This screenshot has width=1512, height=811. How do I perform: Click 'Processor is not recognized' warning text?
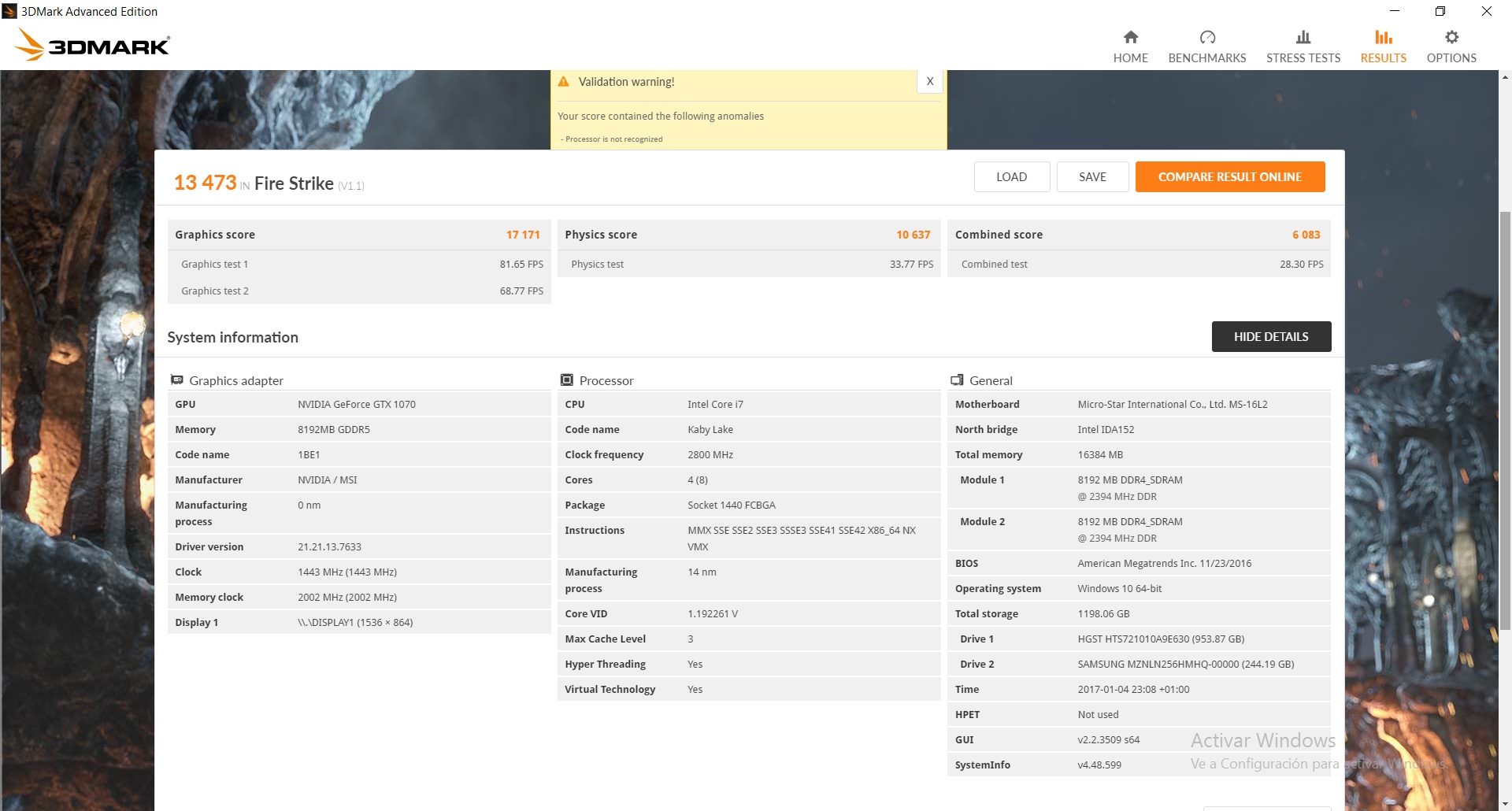coord(613,139)
